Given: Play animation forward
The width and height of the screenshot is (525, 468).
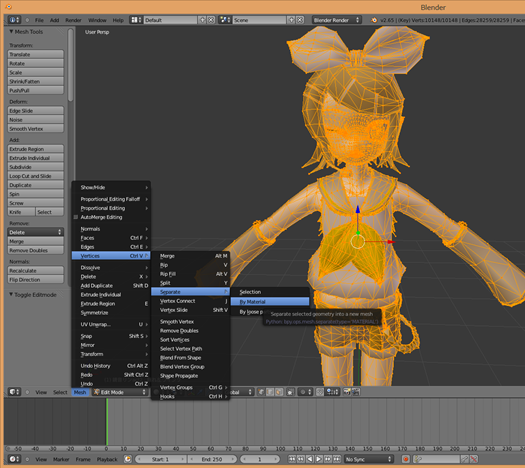Looking at the screenshot, I should (319, 459).
